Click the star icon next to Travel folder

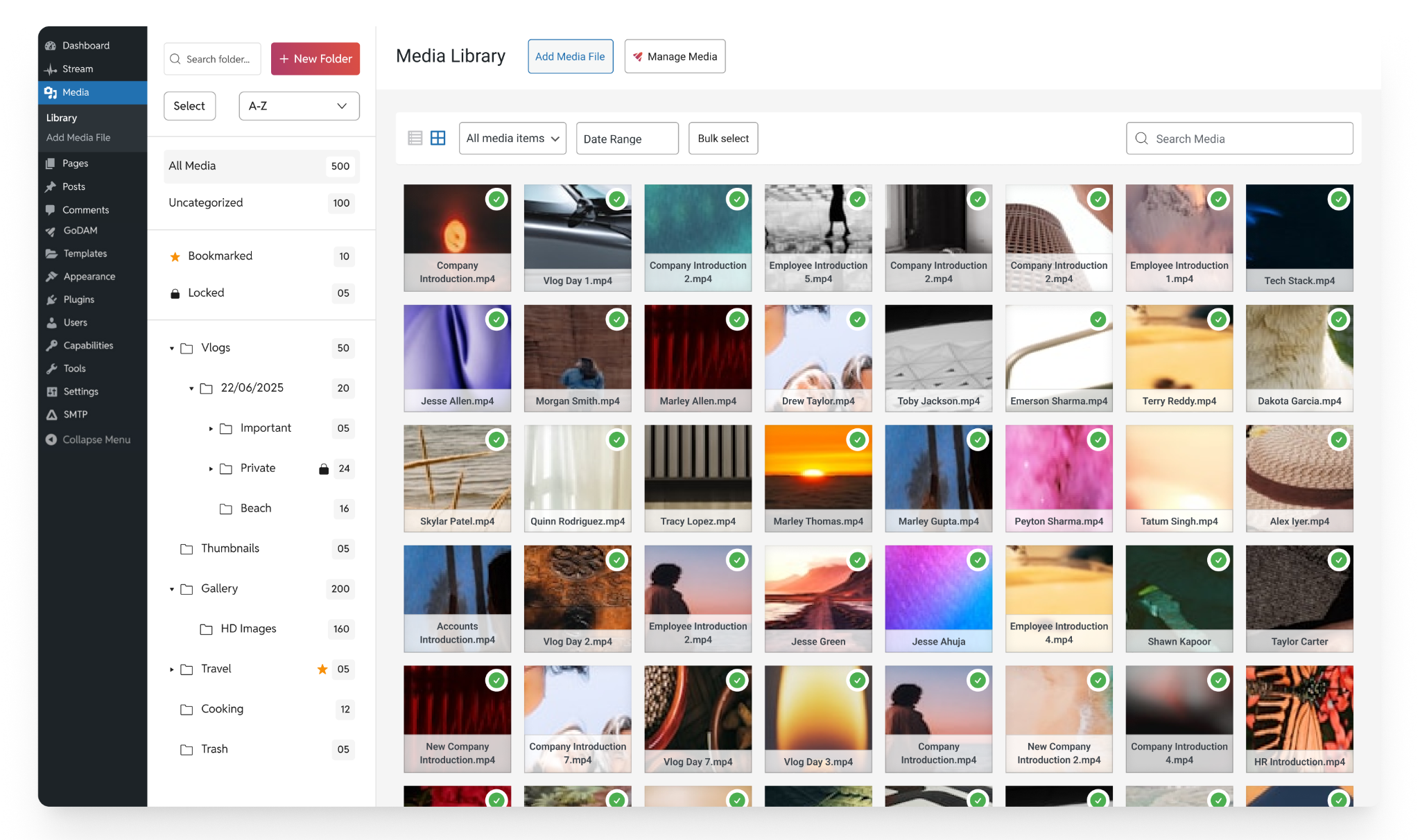pos(322,670)
